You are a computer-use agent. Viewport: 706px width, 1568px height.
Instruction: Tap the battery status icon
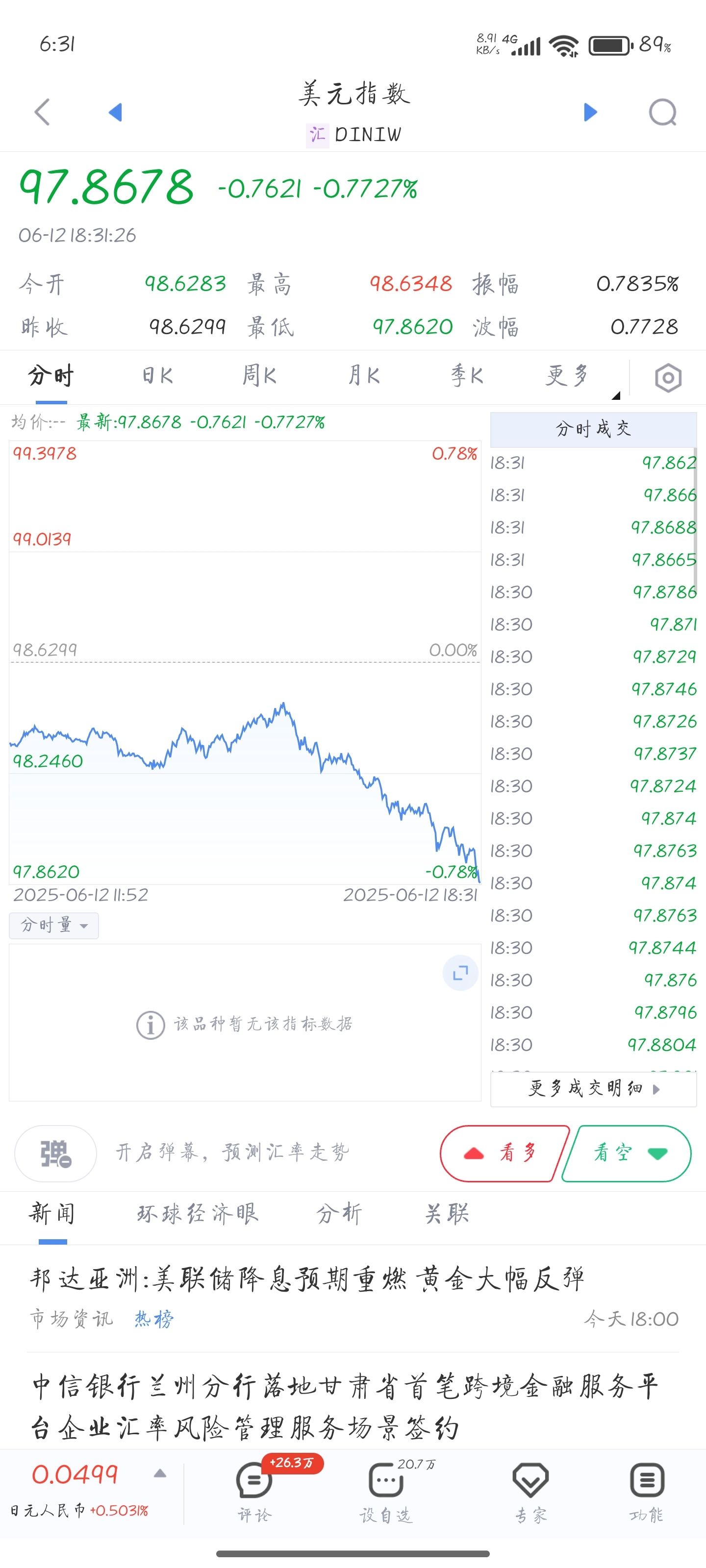click(x=611, y=46)
